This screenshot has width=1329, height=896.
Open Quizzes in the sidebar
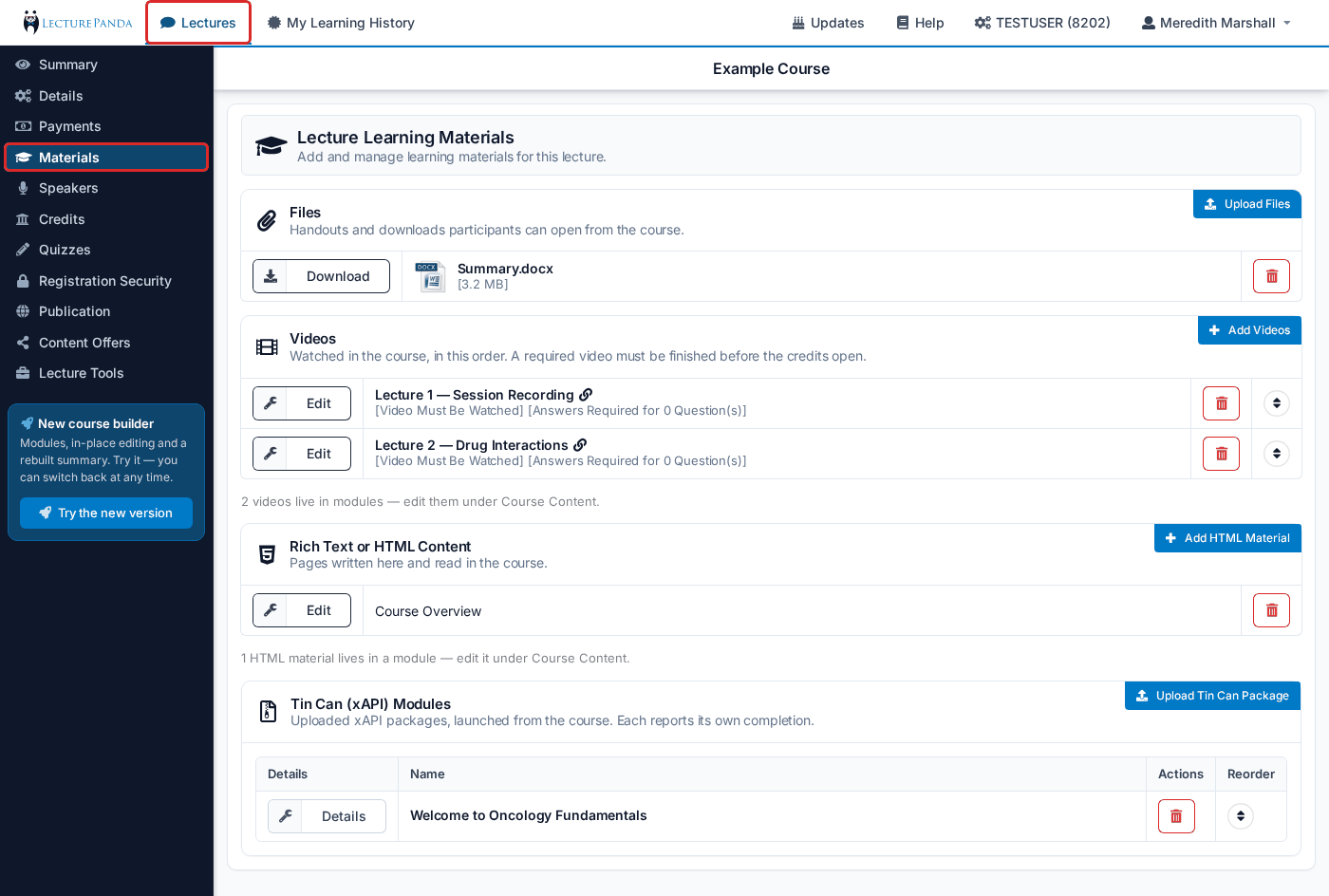click(106, 250)
